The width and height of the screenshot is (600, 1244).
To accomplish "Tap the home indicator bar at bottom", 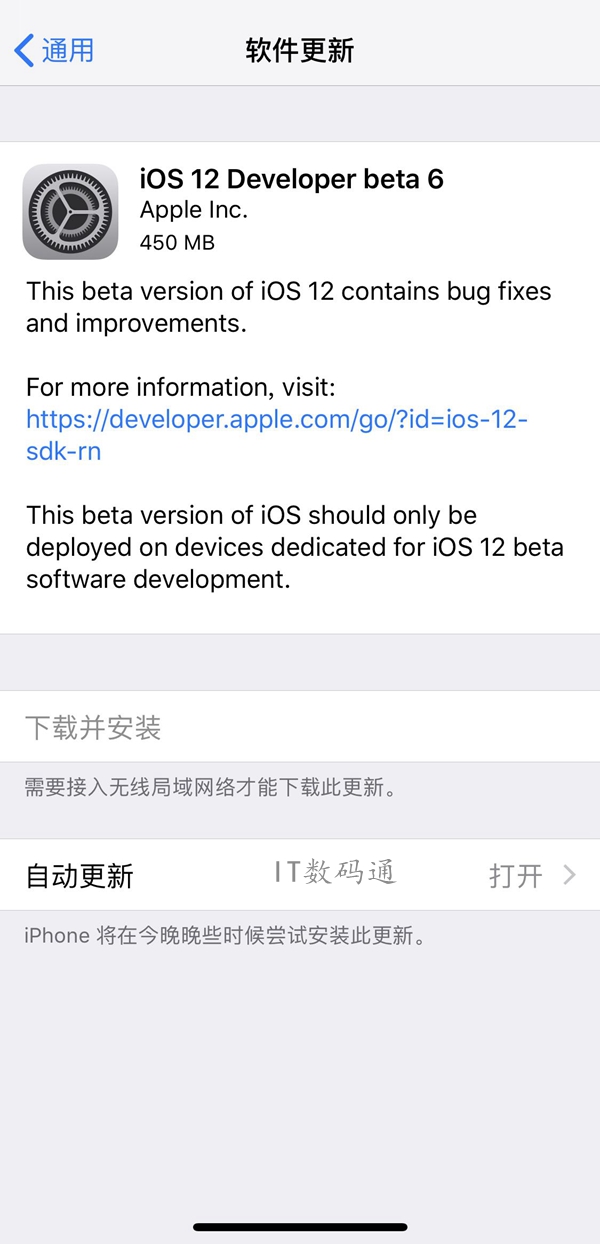I will pos(300,1227).
